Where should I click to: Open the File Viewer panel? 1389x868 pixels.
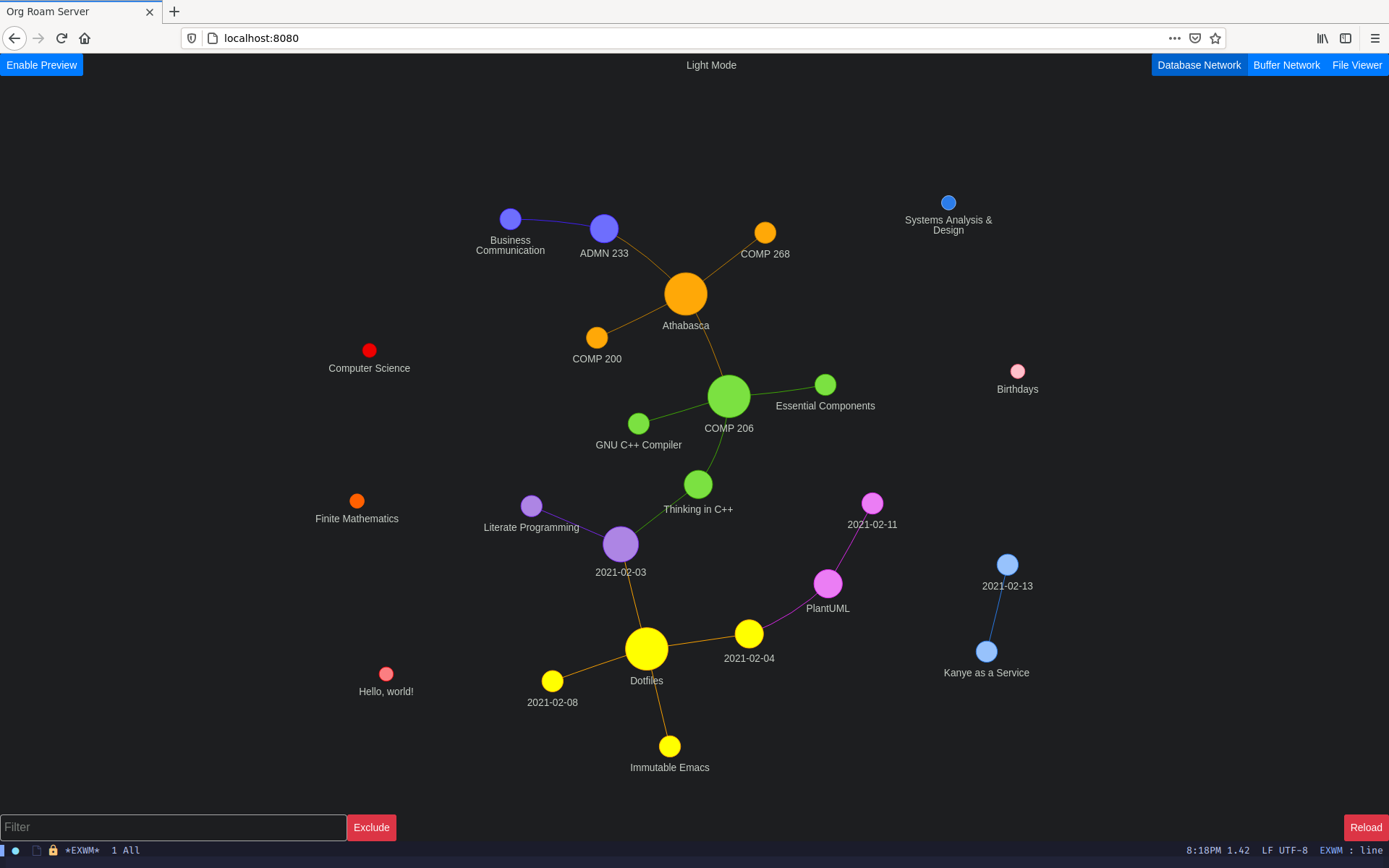[1357, 65]
